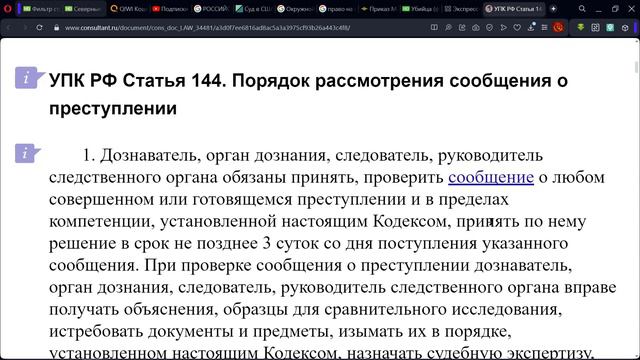This screenshot has height=360, width=640.
Task: Switch to the YouTube 'Подписки' tab
Action: click(170, 9)
